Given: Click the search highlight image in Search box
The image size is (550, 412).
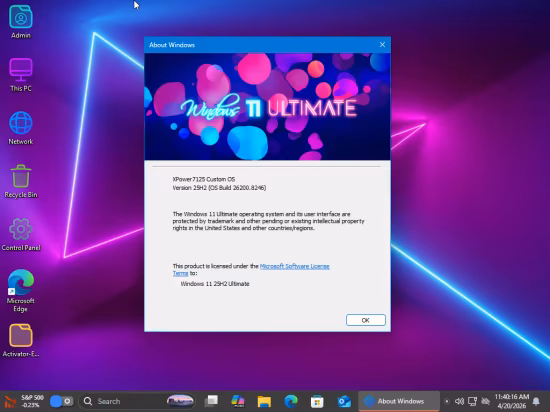Looking at the screenshot, I should click(x=180, y=401).
